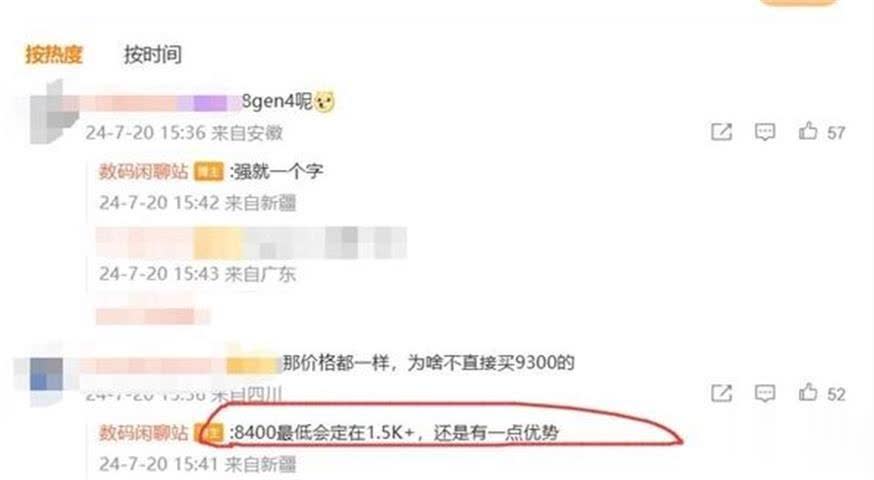Select reply text 强就一个字
This screenshot has height=480, width=874.
[276, 171]
